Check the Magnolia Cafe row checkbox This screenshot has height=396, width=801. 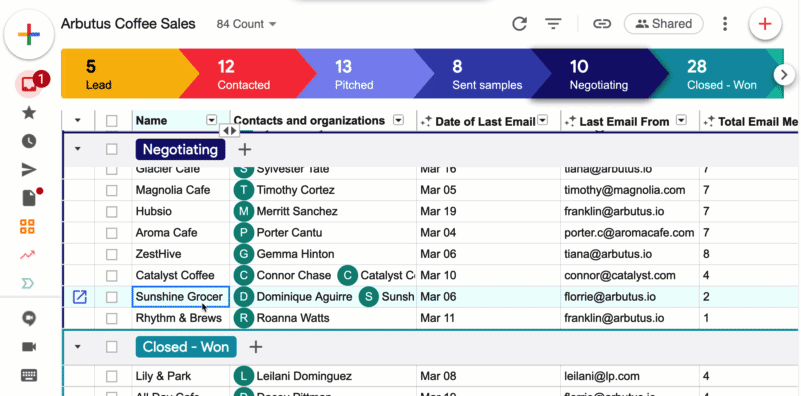[x=111, y=191]
